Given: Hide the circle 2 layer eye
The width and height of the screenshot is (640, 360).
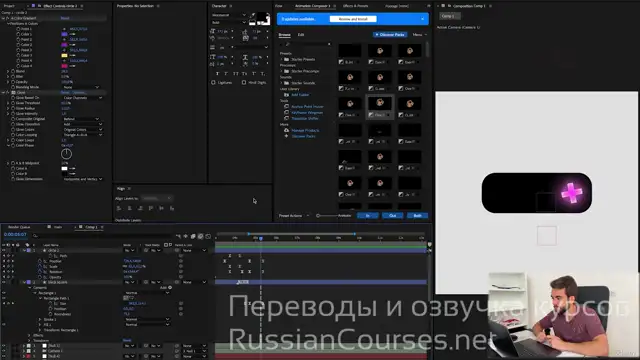Looking at the screenshot, I should [4, 250].
